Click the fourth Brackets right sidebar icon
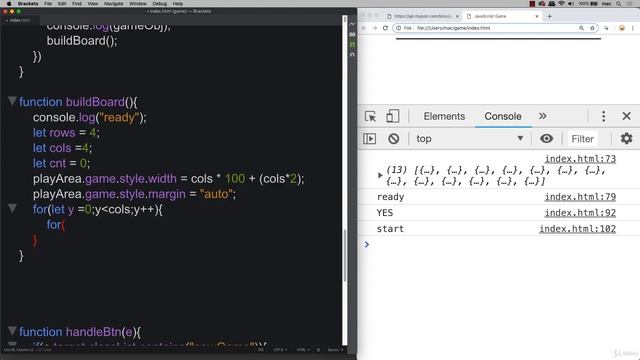 pyautogui.click(x=352, y=54)
